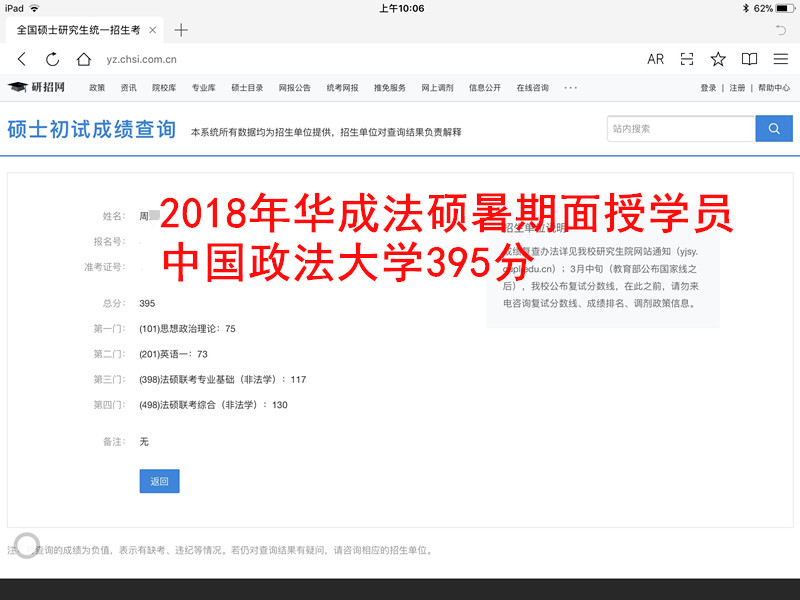Click the blue 返回 button
The width and height of the screenshot is (800, 600).
tap(159, 481)
